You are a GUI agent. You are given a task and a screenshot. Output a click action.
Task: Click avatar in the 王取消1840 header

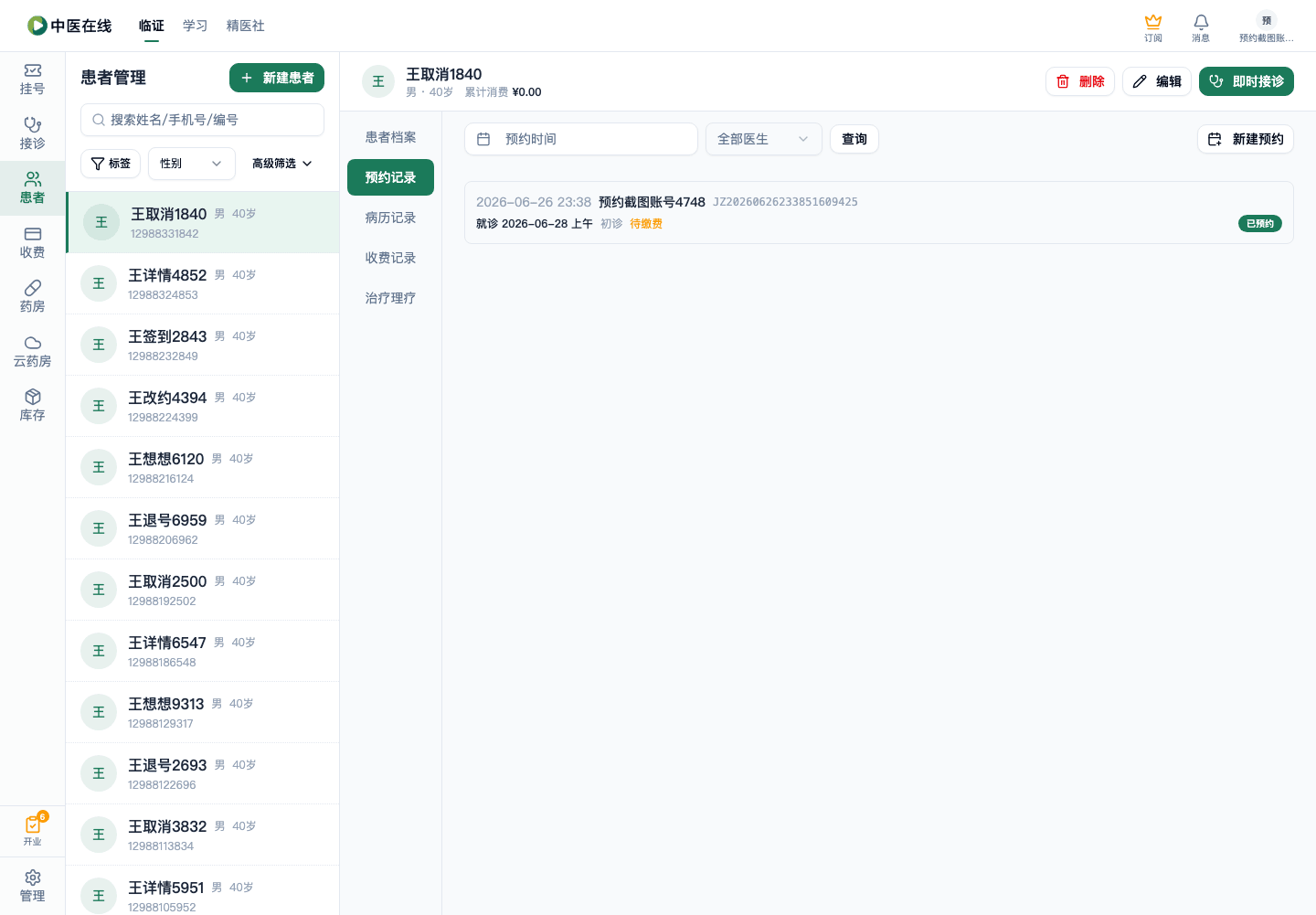tap(378, 81)
